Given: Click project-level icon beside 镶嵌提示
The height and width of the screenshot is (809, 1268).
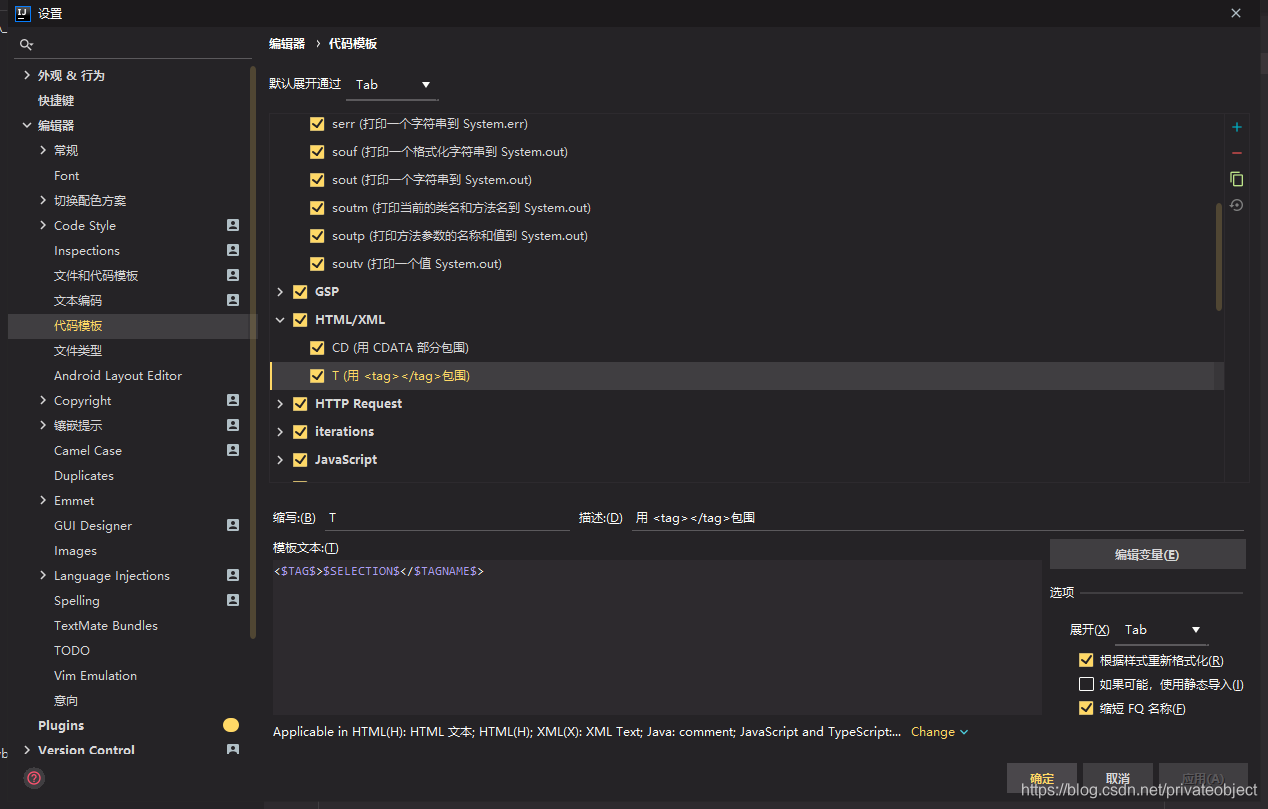Looking at the screenshot, I should pos(233,425).
